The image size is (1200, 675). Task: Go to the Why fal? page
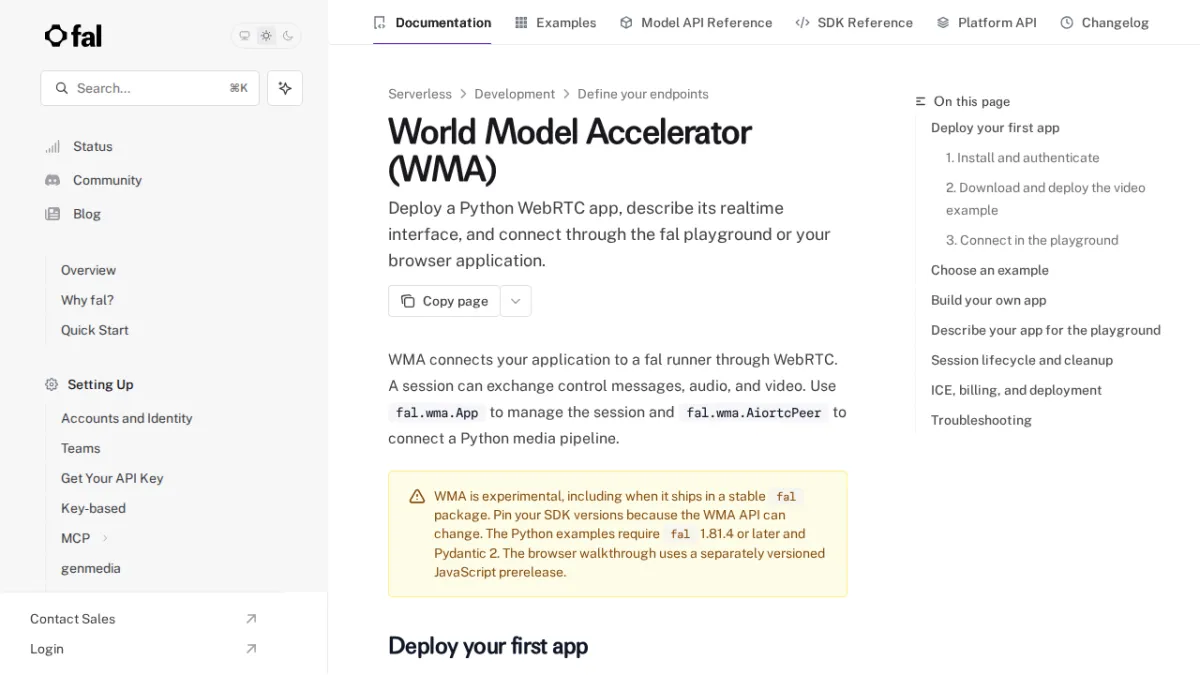pos(87,300)
